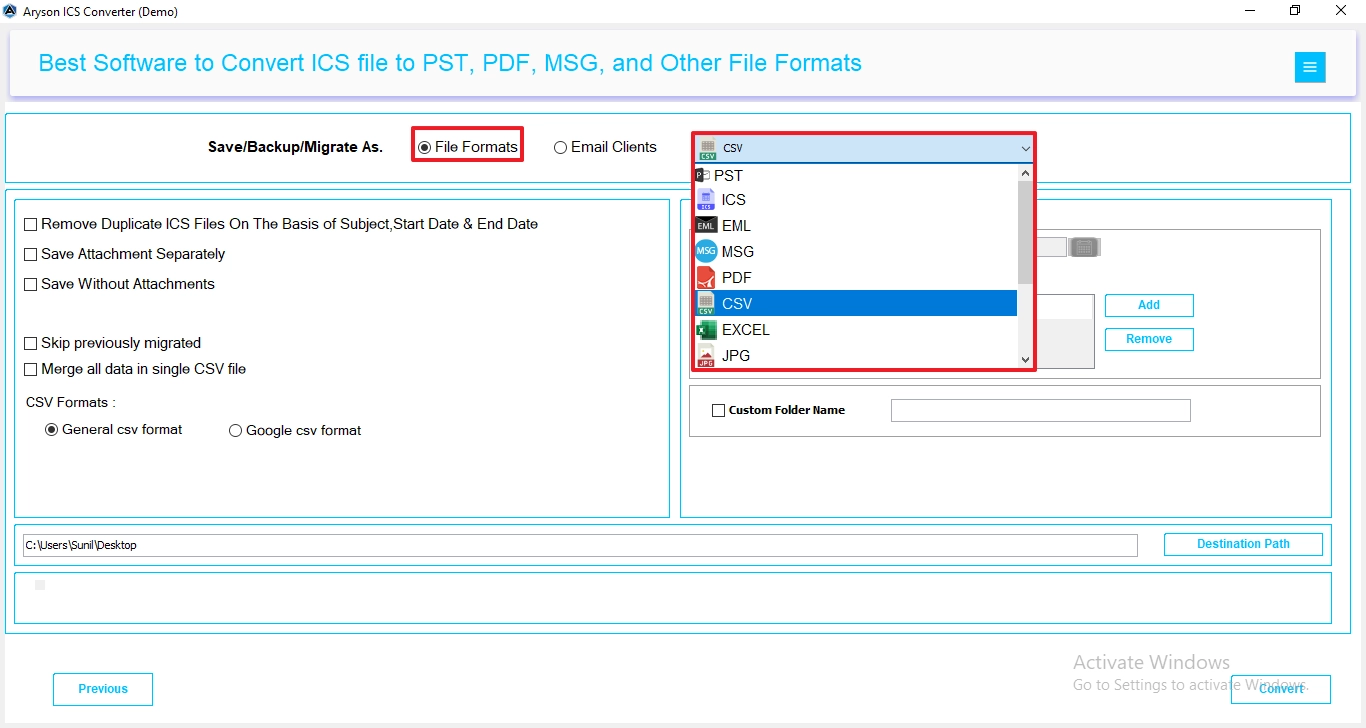
Task: Select the File Formats radio button
Action: click(x=424, y=147)
